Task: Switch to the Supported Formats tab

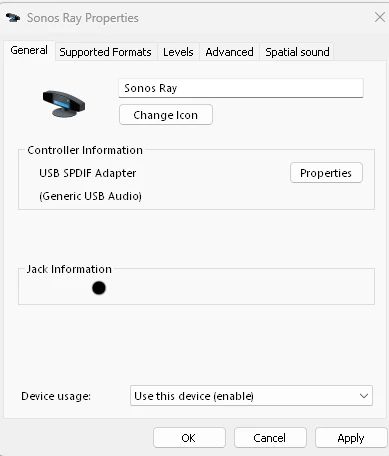Action: (105, 52)
